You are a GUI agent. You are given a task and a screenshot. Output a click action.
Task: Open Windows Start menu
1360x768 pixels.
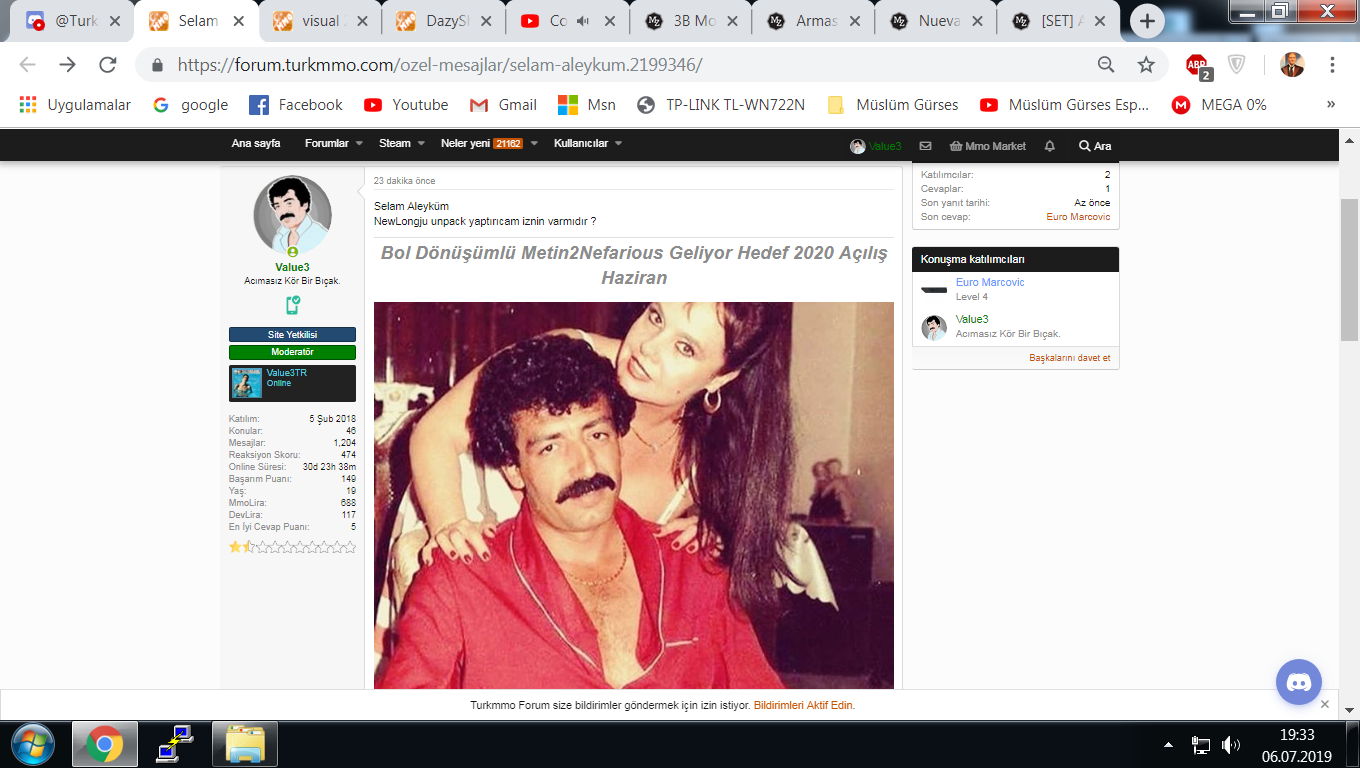pos(34,744)
